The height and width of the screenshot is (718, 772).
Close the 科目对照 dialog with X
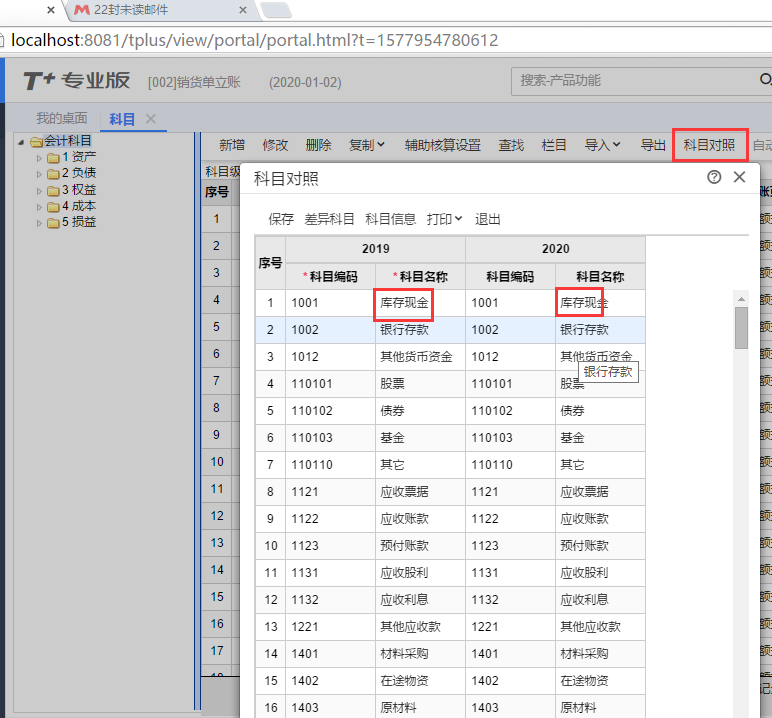[x=739, y=177]
